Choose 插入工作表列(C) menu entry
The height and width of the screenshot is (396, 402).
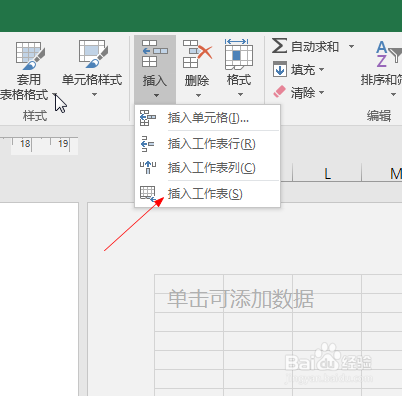(x=207, y=168)
